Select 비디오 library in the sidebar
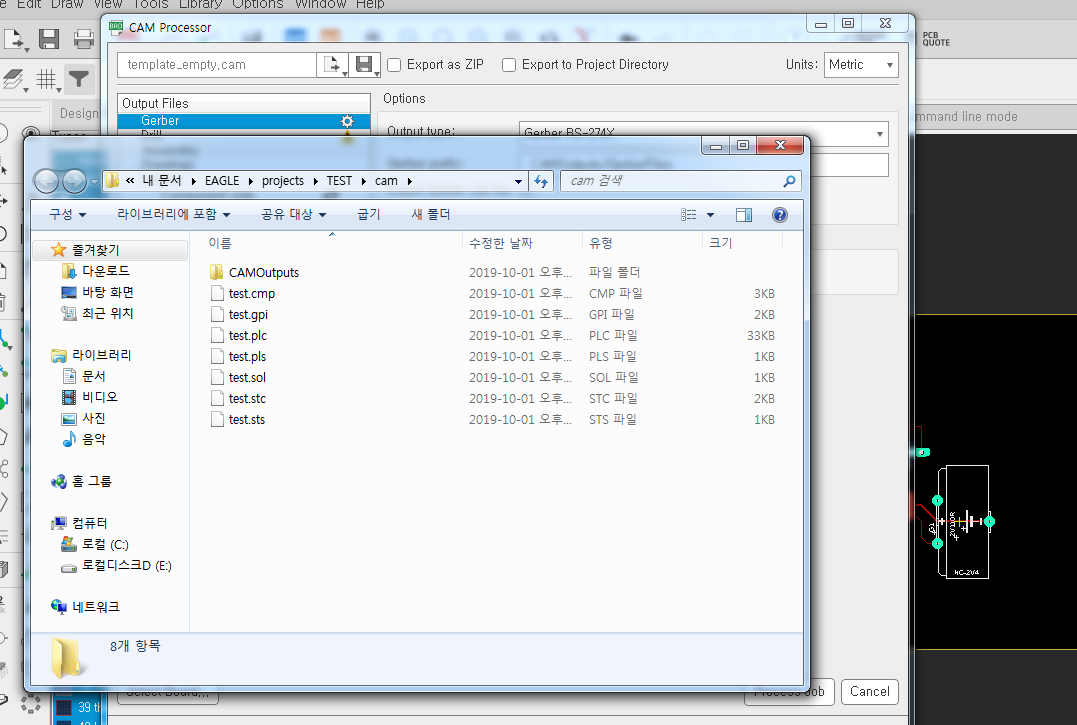The height and width of the screenshot is (725, 1077). [100, 397]
